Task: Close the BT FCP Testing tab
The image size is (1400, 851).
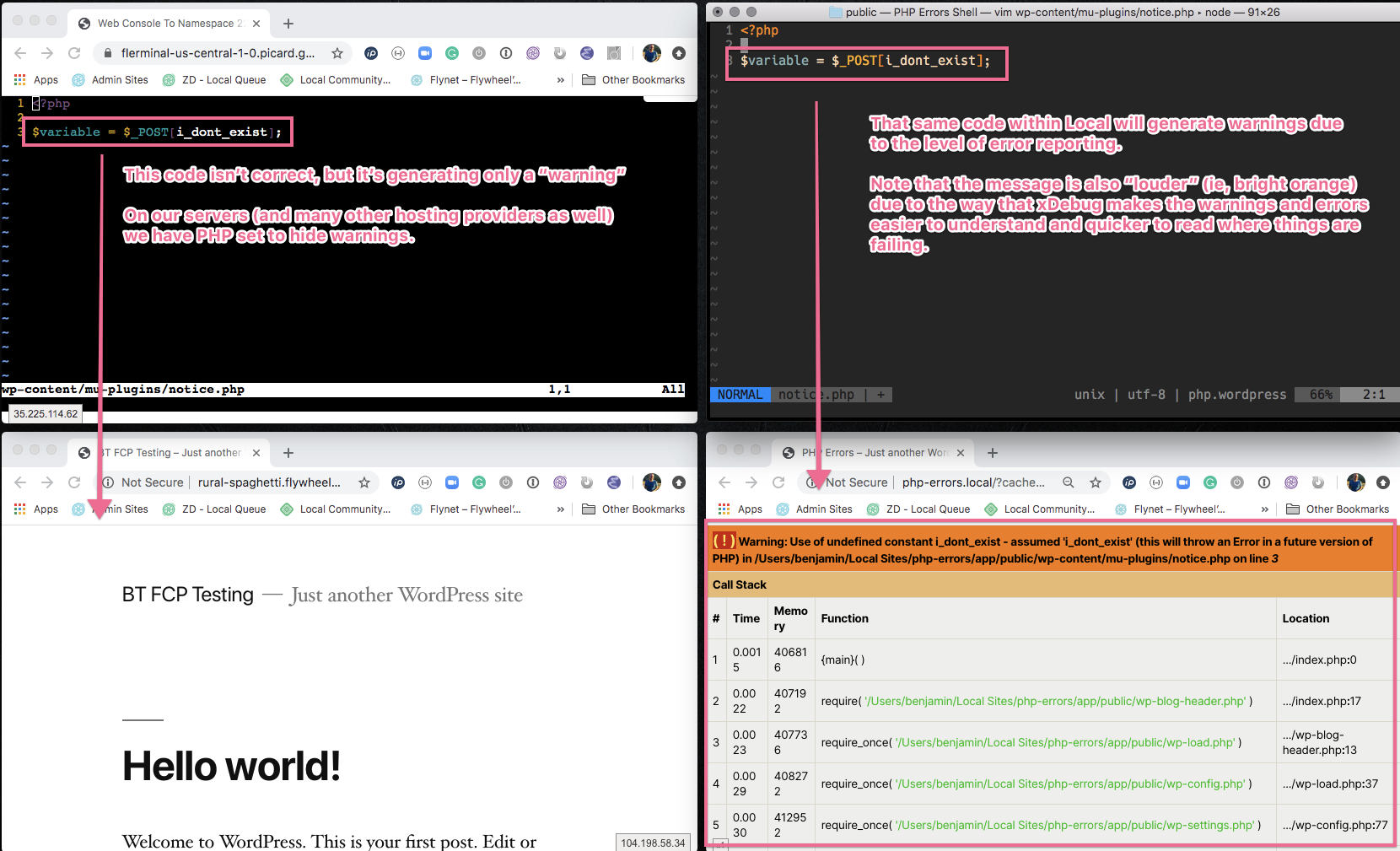Action: (256, 453)
